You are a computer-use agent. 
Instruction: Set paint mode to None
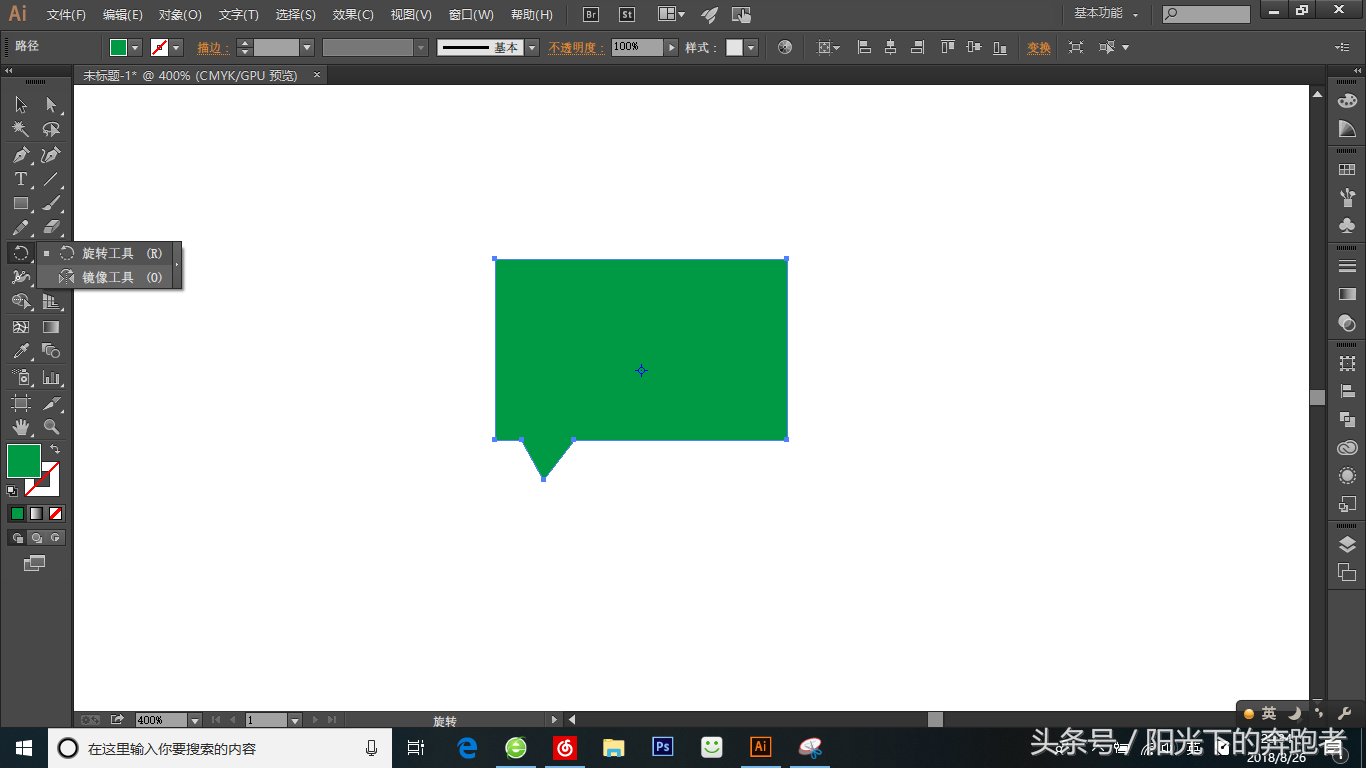pos(56,513)
